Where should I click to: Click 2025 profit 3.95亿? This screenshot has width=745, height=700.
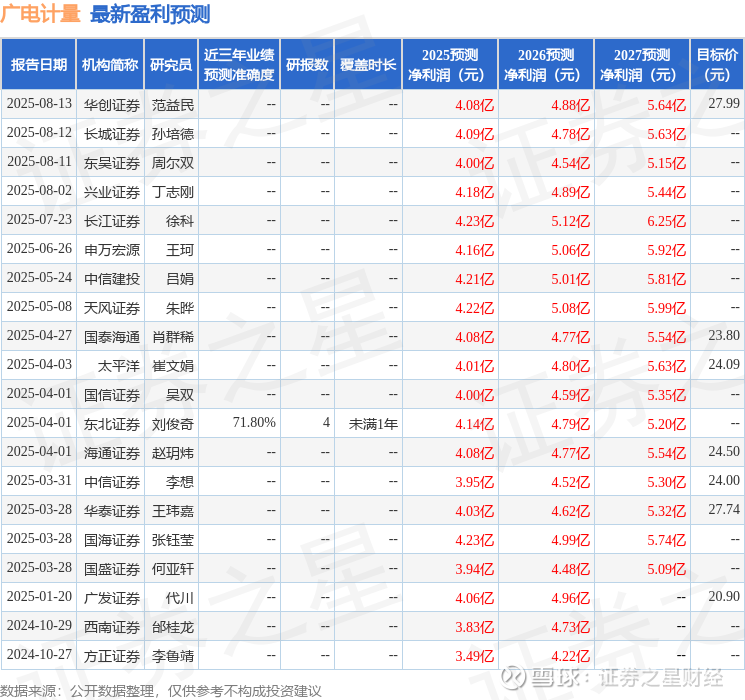click(x=475, y=482)
